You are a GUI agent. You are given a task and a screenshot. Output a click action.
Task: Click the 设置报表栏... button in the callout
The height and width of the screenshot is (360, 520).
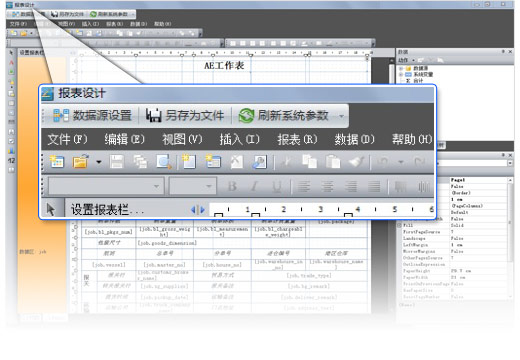[x=107, y=210]
